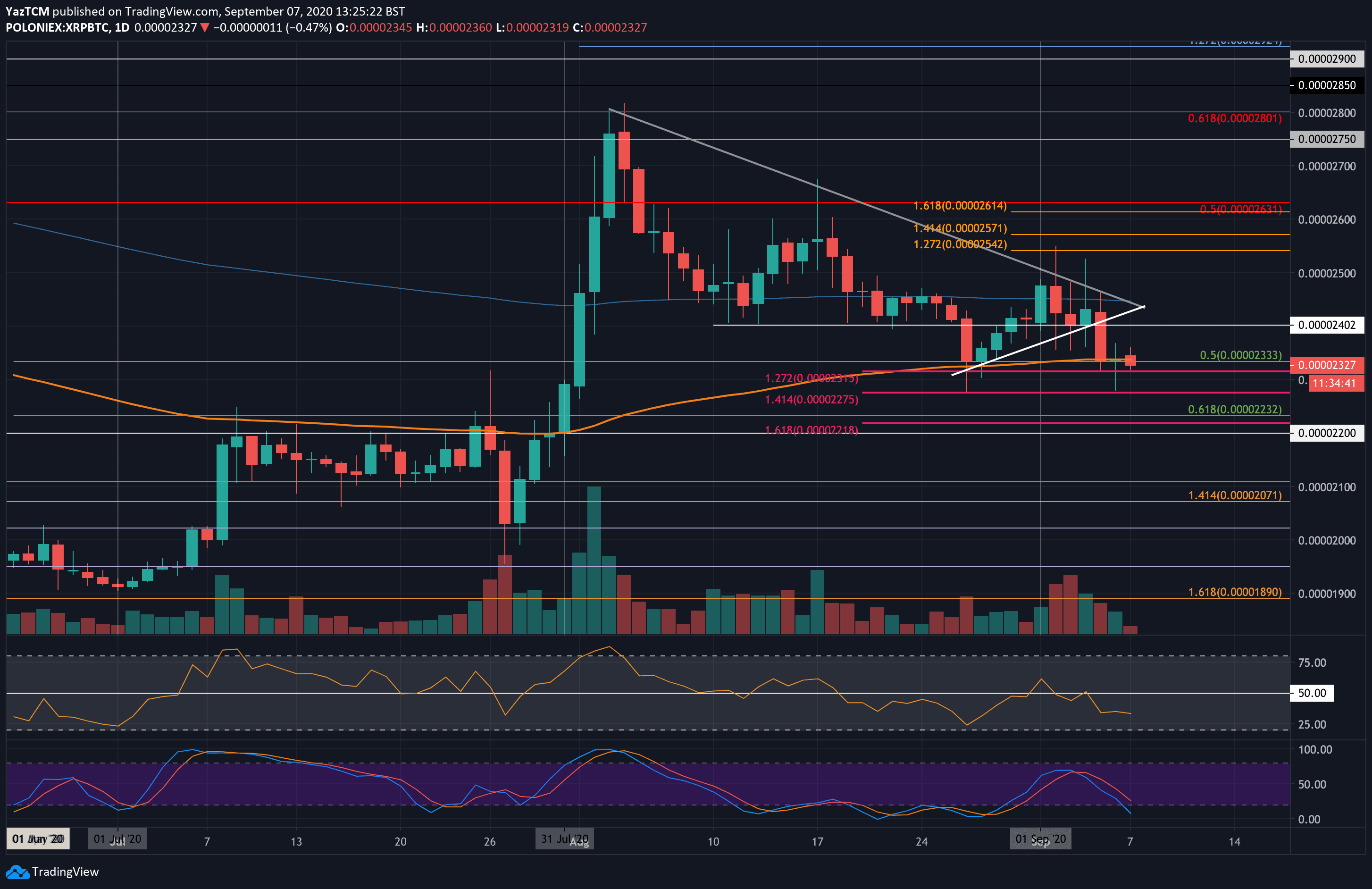This screenshot has width=1372, height=889.
Task: Click the RSI 50.00 level label
Action: pos(1312,693)
